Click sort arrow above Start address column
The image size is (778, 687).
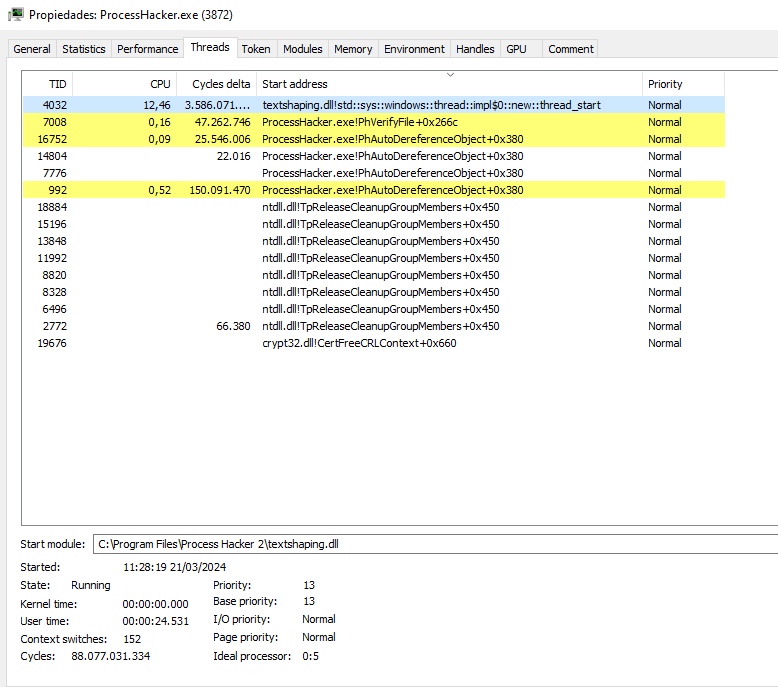point(451,75)
